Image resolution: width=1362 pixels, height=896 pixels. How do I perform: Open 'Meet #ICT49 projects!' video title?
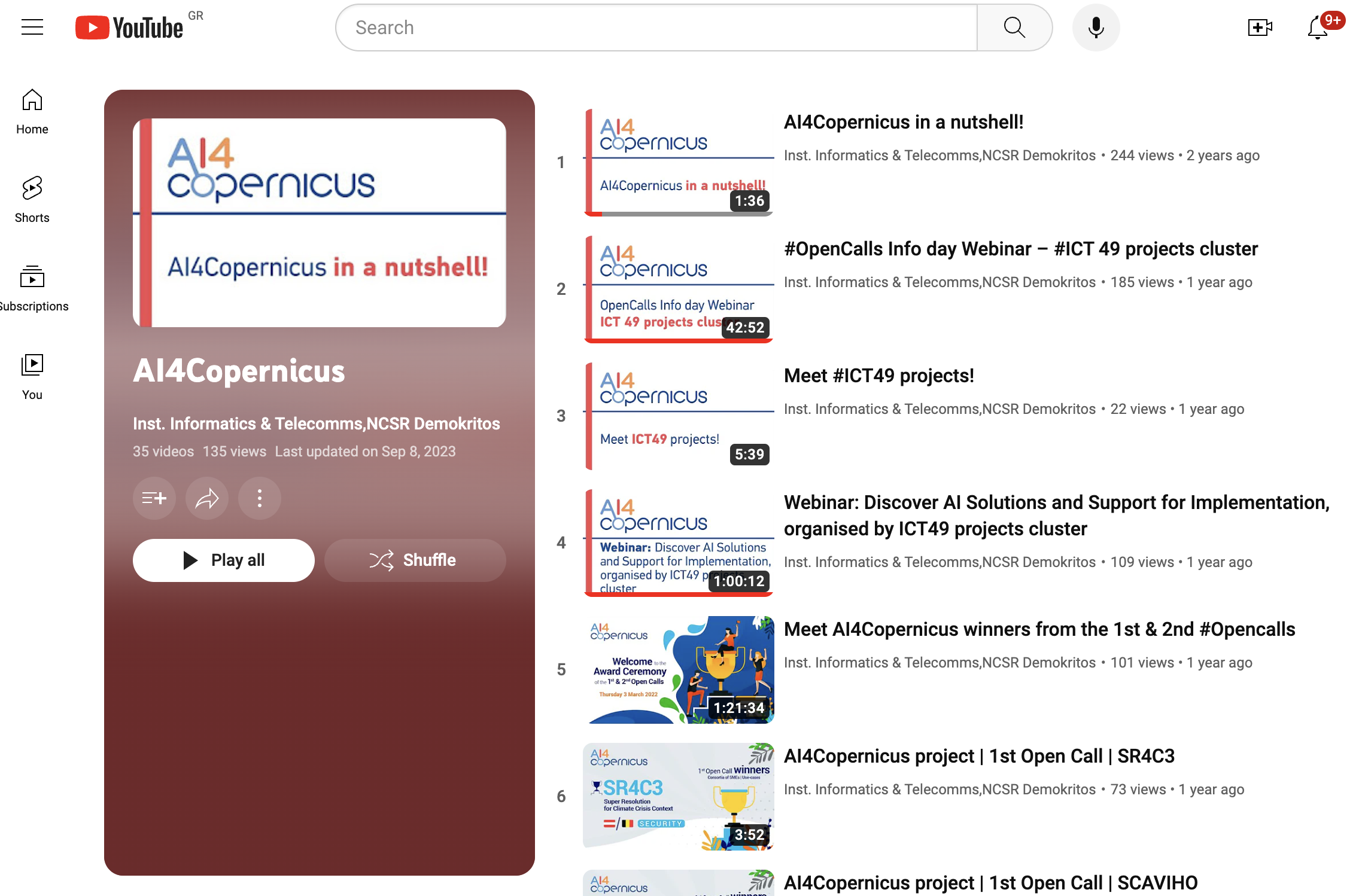click(x=878, y=376)
